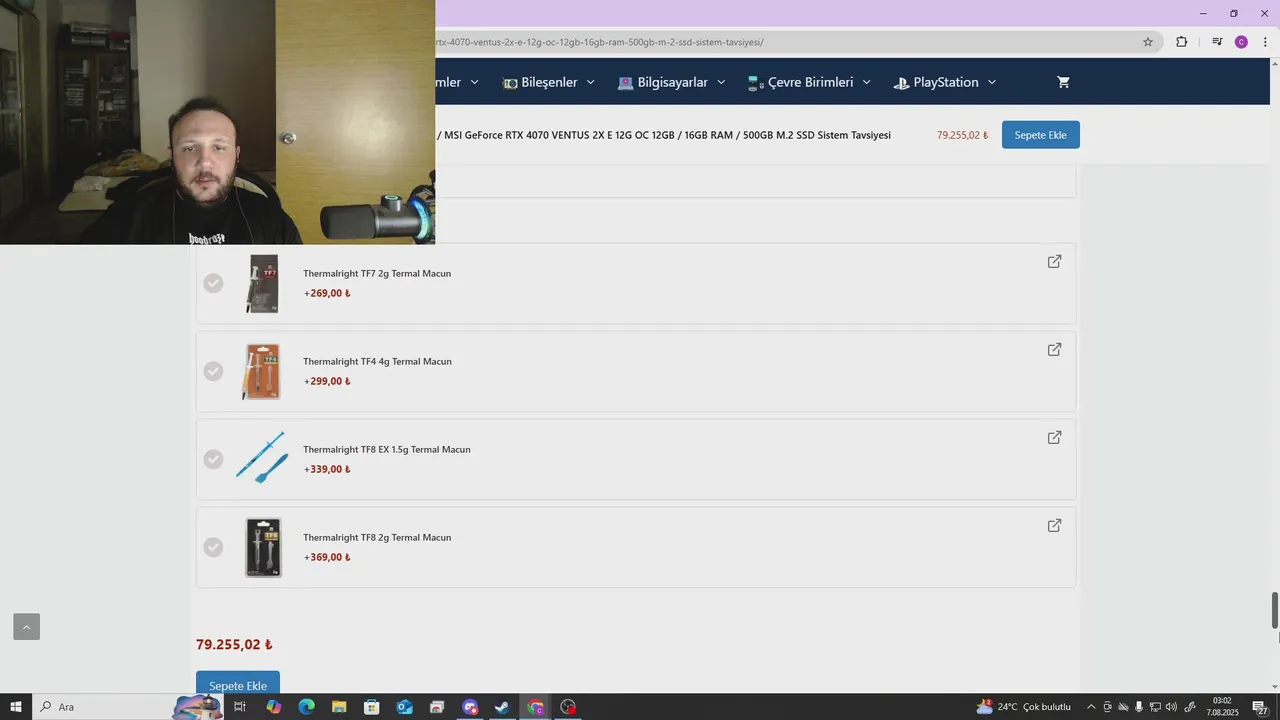This screenshot has width=1280, height=720.
Task: Open external link for Thermalright TF4 4g
Action: coord(1054,349)
